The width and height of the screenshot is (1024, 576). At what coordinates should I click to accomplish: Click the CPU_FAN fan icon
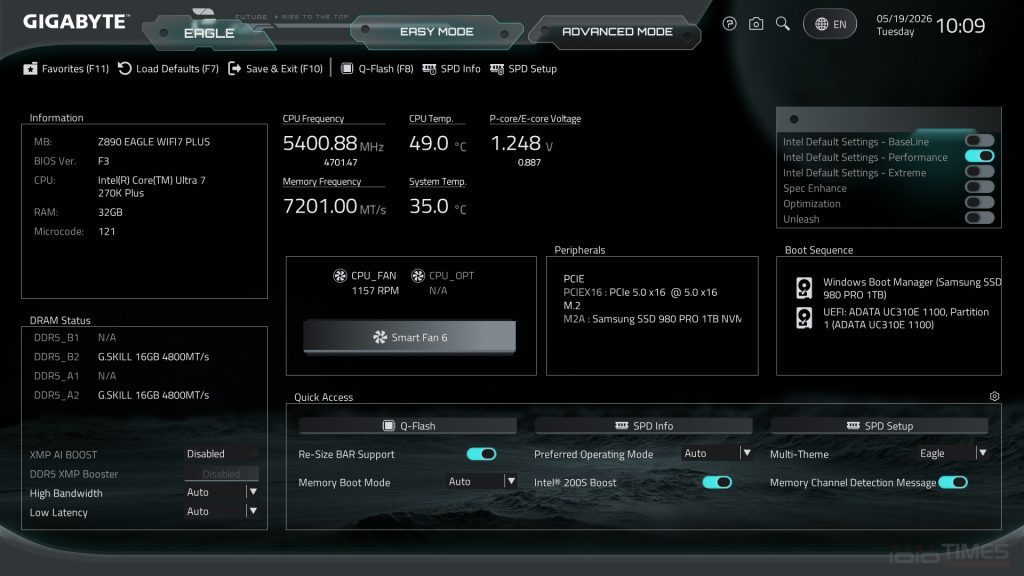click(x=340, y=276)
